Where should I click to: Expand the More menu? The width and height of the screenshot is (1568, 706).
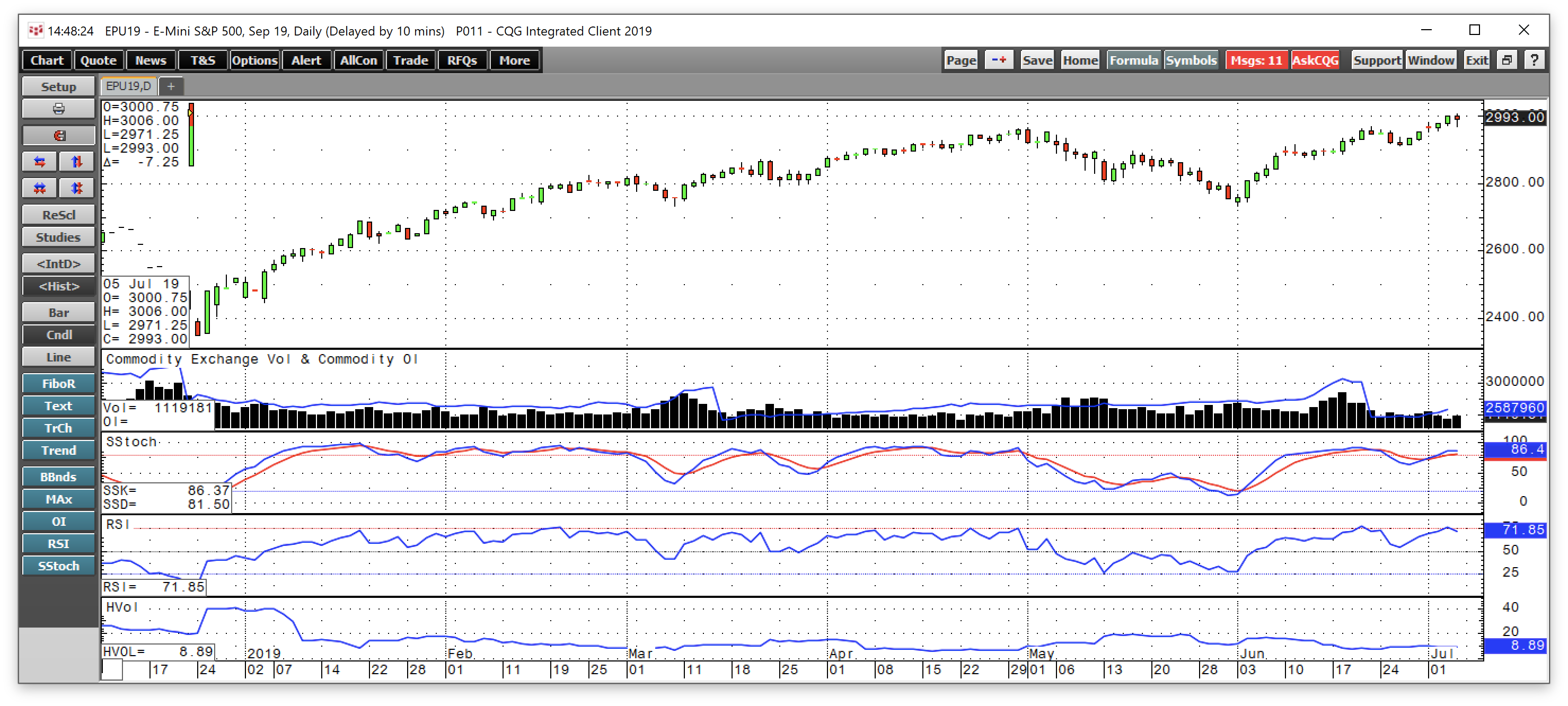click(x=514, y=60)
